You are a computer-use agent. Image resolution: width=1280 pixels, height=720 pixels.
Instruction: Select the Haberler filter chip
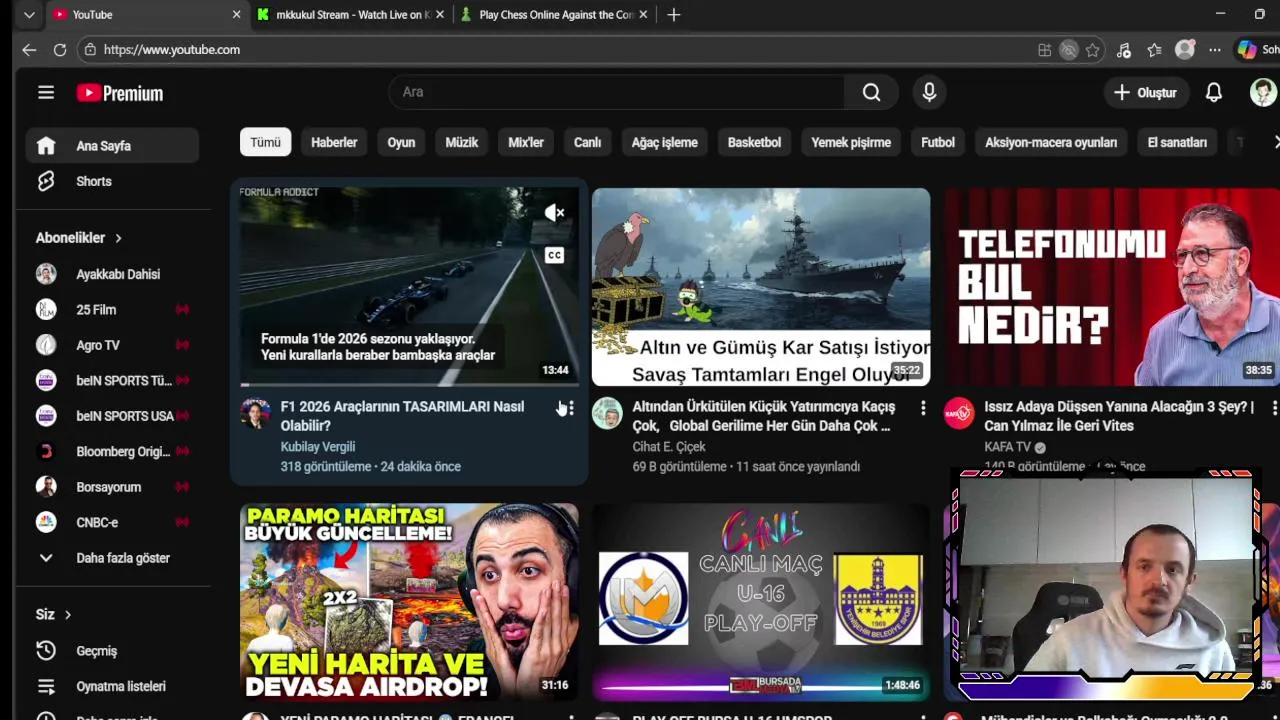pos(334,142)
